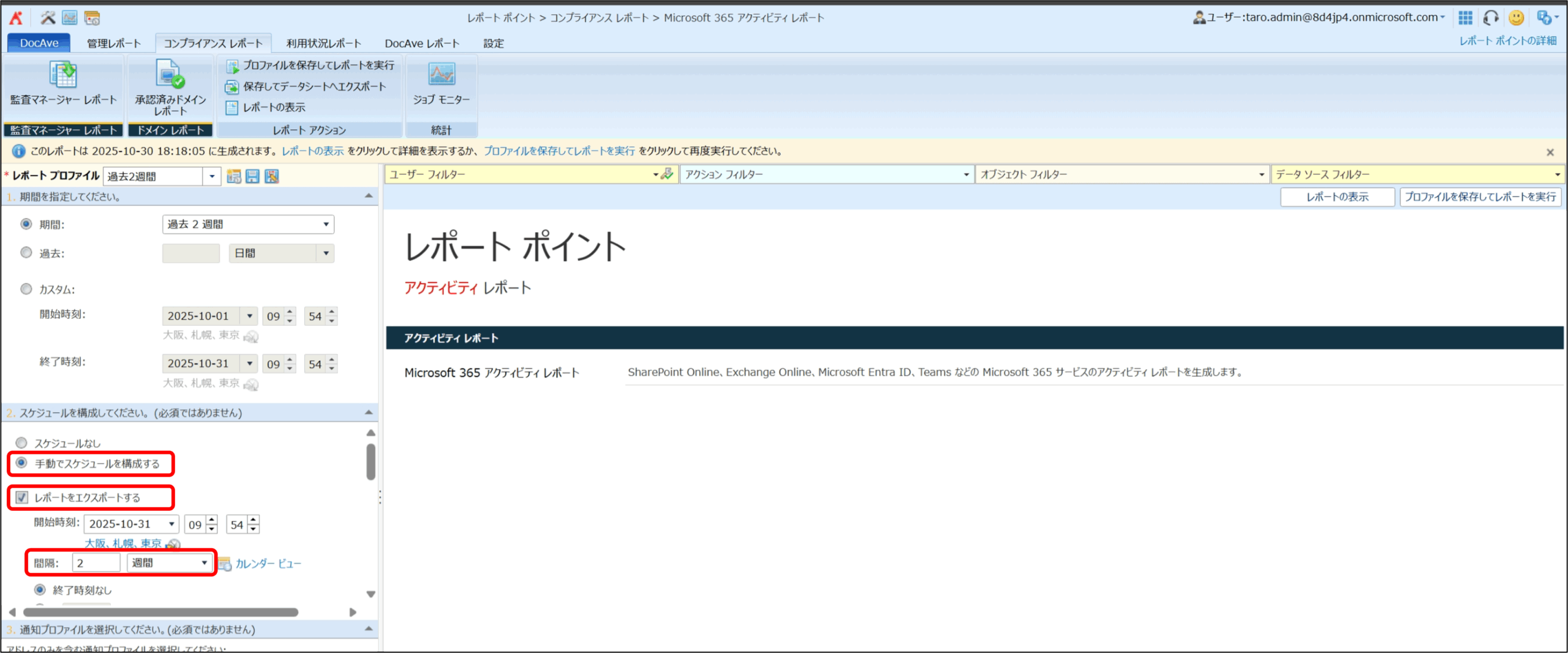
Task: Open the 管理レポート tab
Action: point(114,43)
